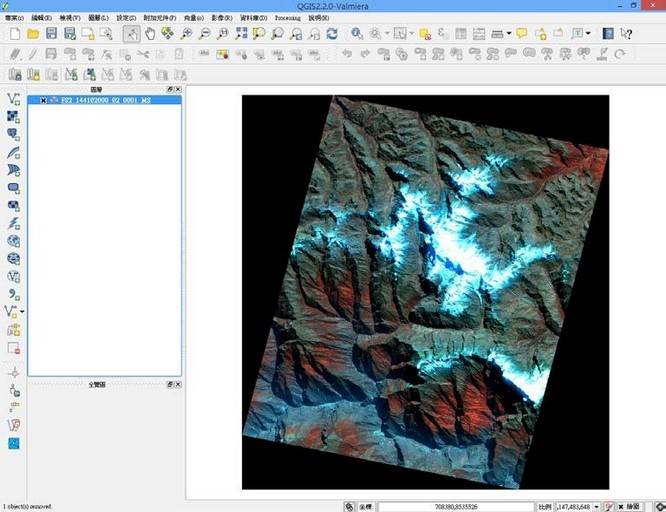Click the Add Raster Layer sidebar icon
The image size is (666, 512).
(13, 117)
